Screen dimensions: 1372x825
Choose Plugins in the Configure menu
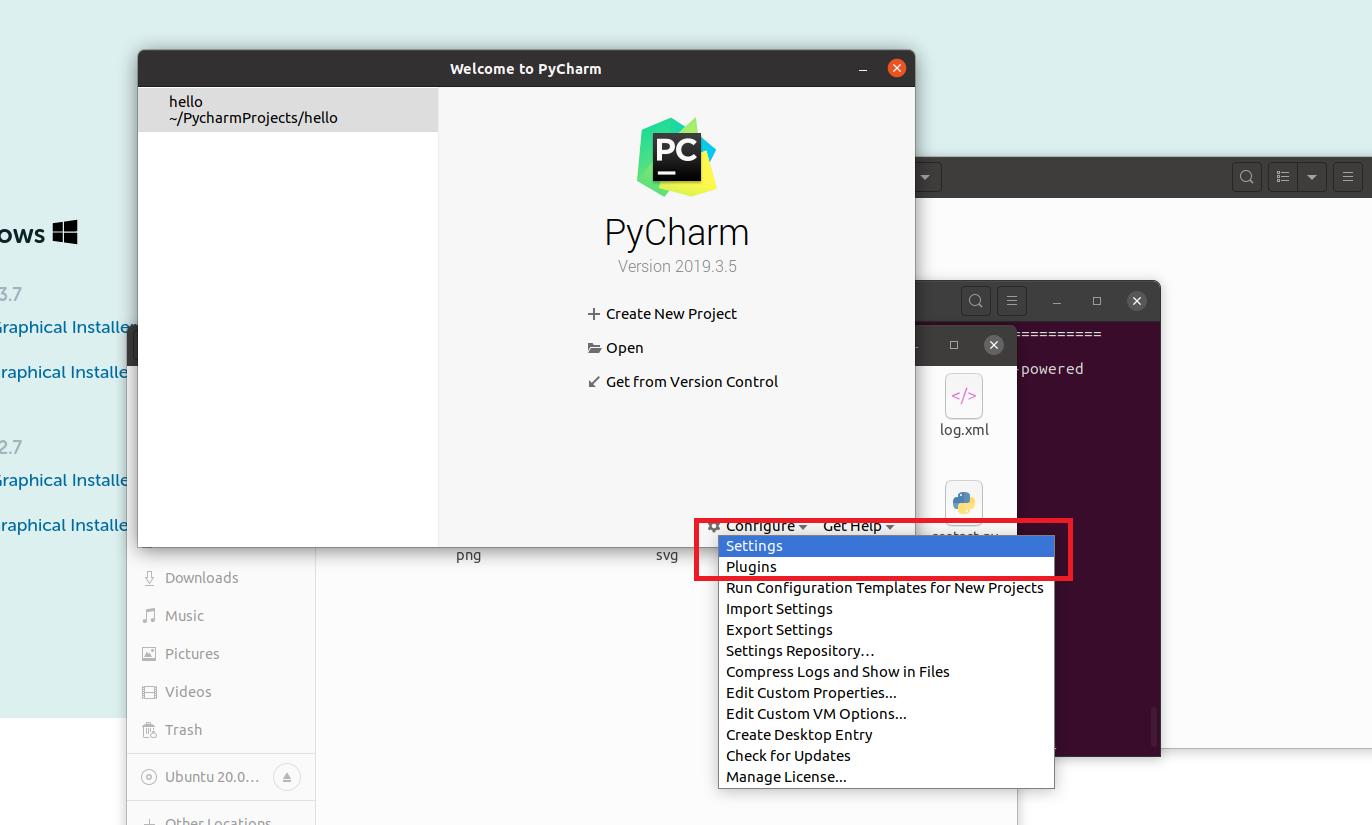(751, 566)
